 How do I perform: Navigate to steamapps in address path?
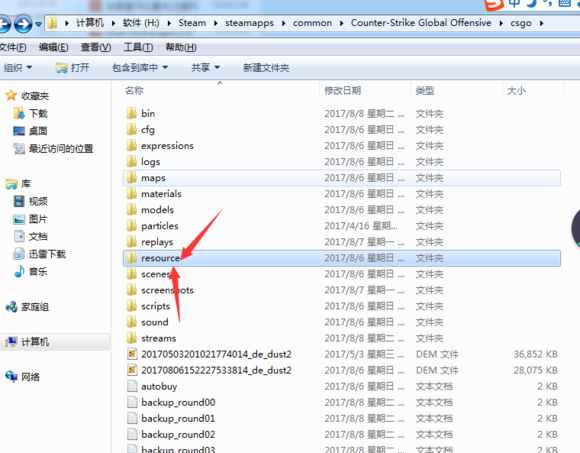tap(249, 23)
